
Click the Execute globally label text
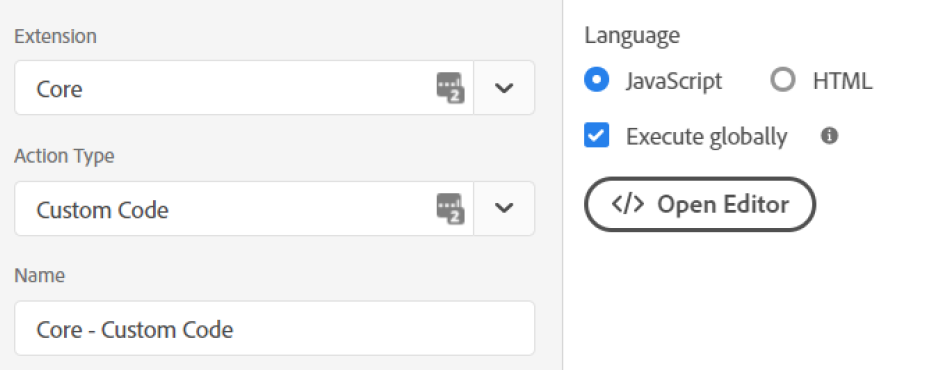pyautogui.click(x=706, y=137)
